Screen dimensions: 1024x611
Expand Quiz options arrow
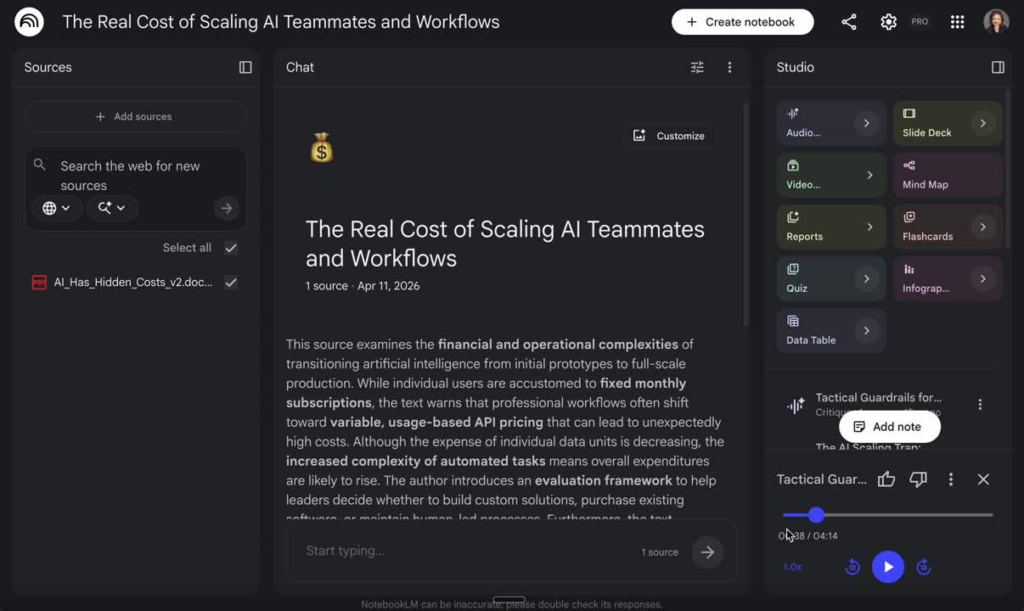[x=866, y=279]
